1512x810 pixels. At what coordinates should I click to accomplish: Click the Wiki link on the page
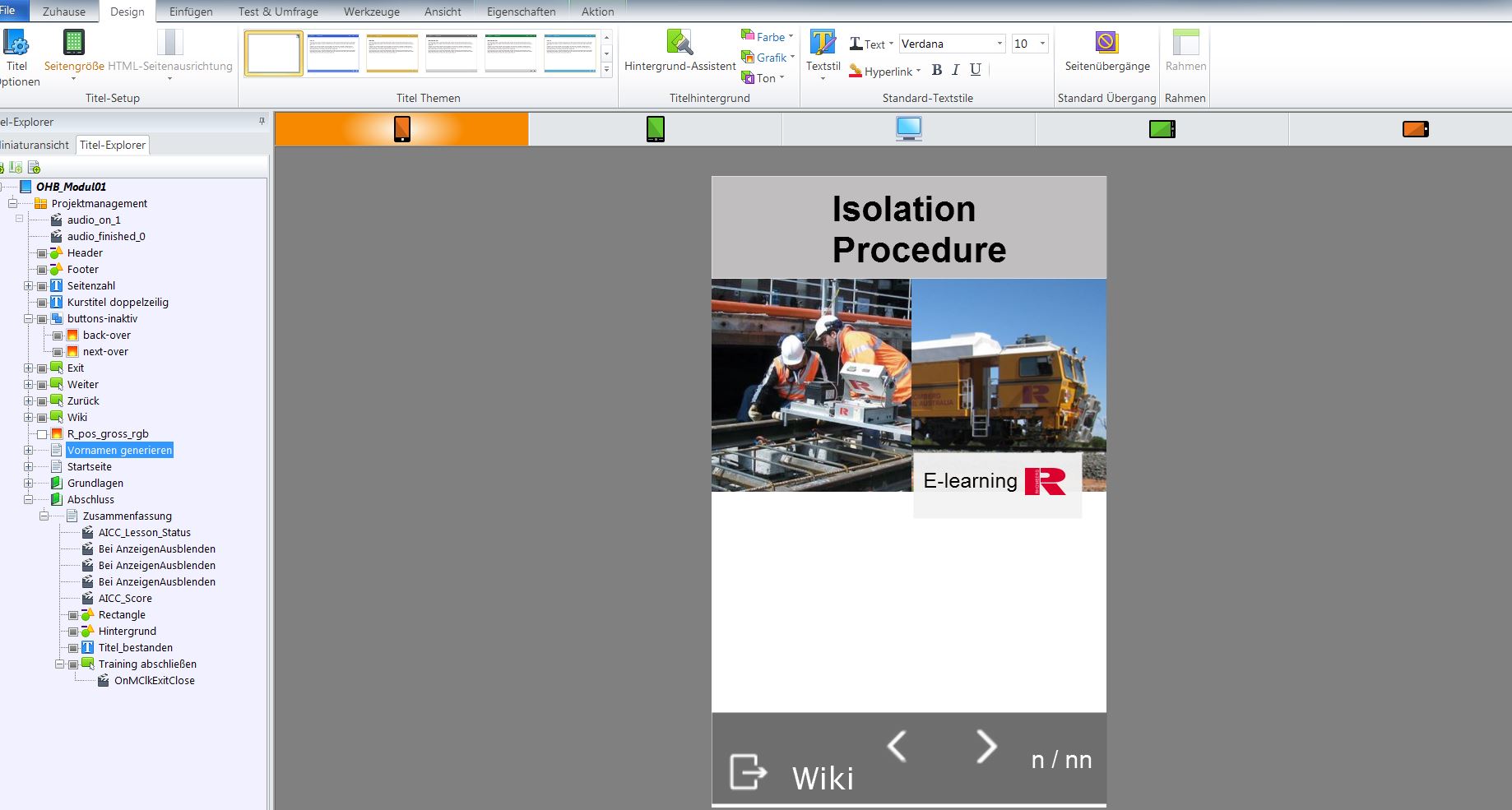823,778
